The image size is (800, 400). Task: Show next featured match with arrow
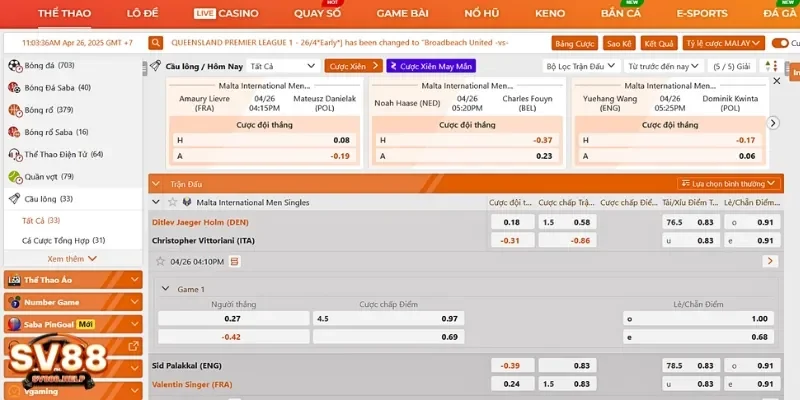pyautogui.click(x=772, y=122)
